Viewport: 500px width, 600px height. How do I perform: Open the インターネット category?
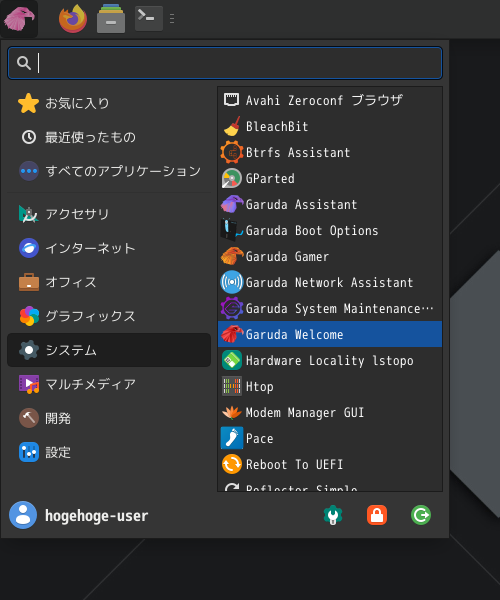[x=109, y=248]
